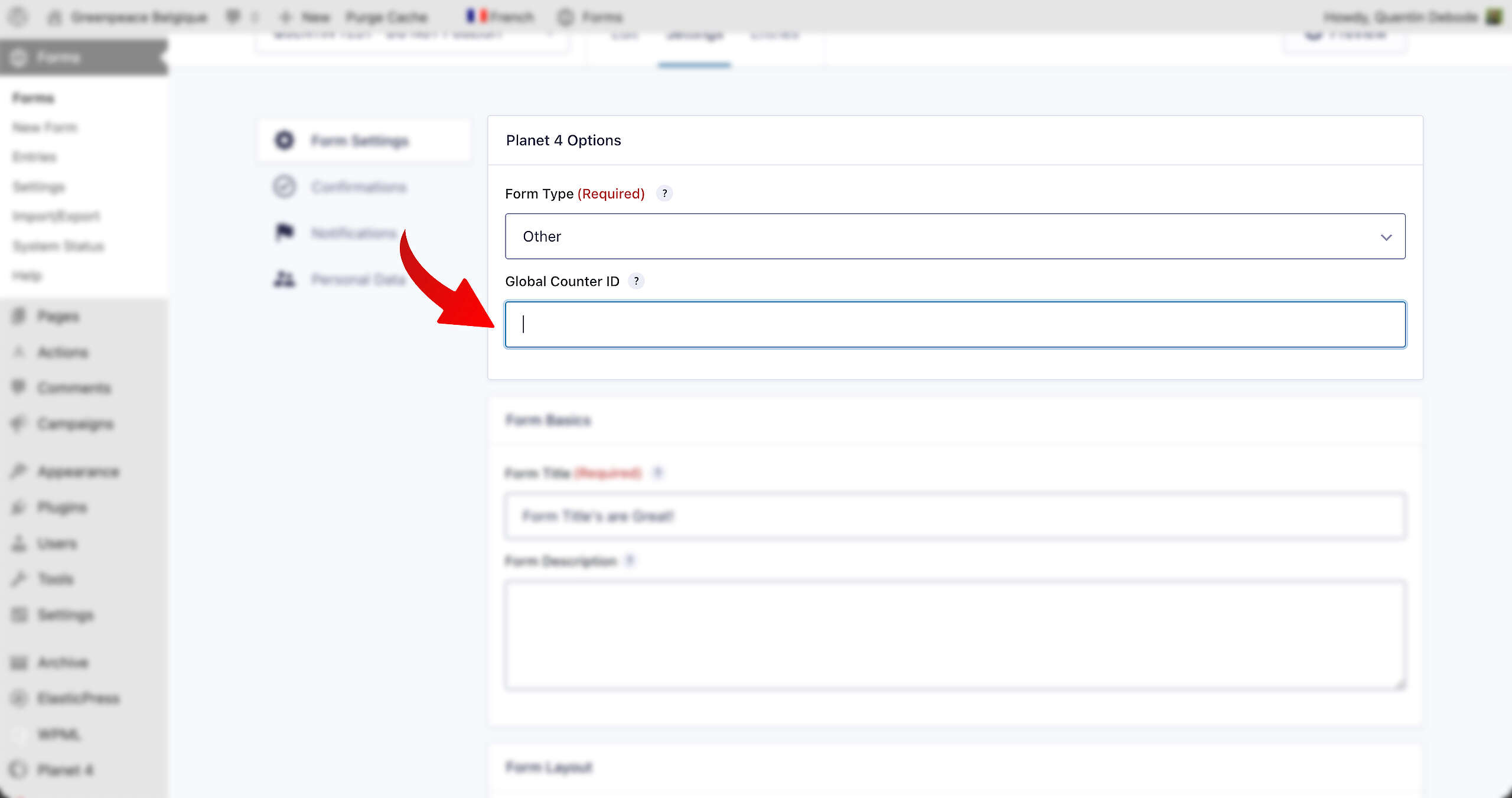Open the WordPress logo menu in admin bar

pos(18,17)
